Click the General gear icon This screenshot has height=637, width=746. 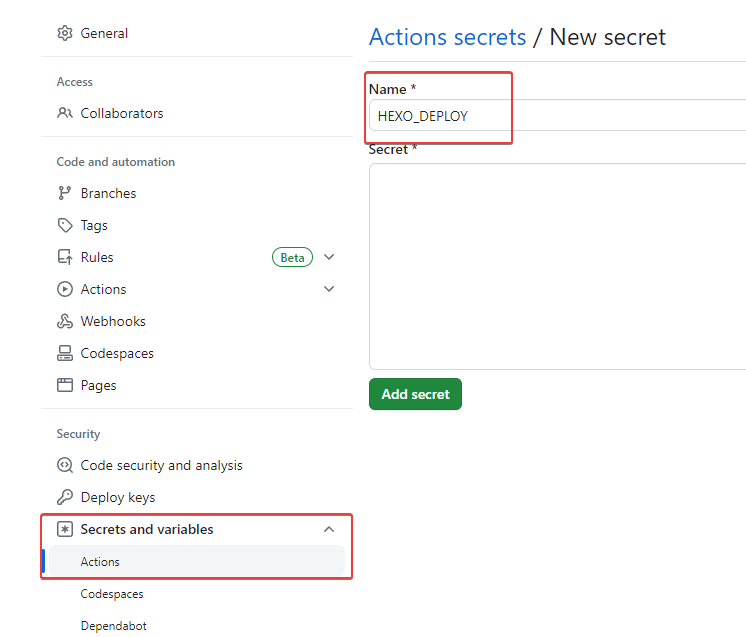click(x=65, y=33)
